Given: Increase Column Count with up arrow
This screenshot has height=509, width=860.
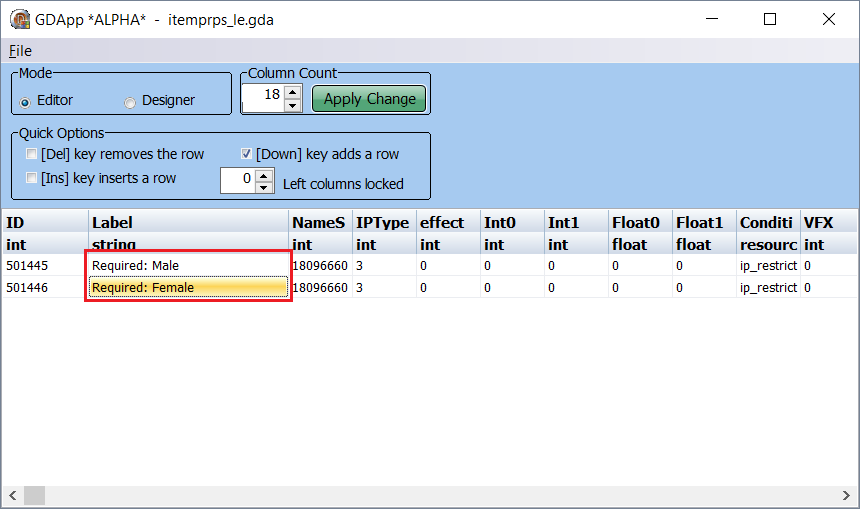Looking at the screenshot, I should (x=293, y=92).
